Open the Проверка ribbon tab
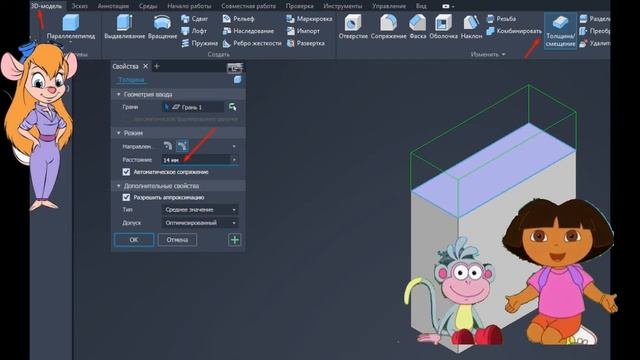Screen dimensions: 640x360 pyautogui.click(x=300, y=6)
